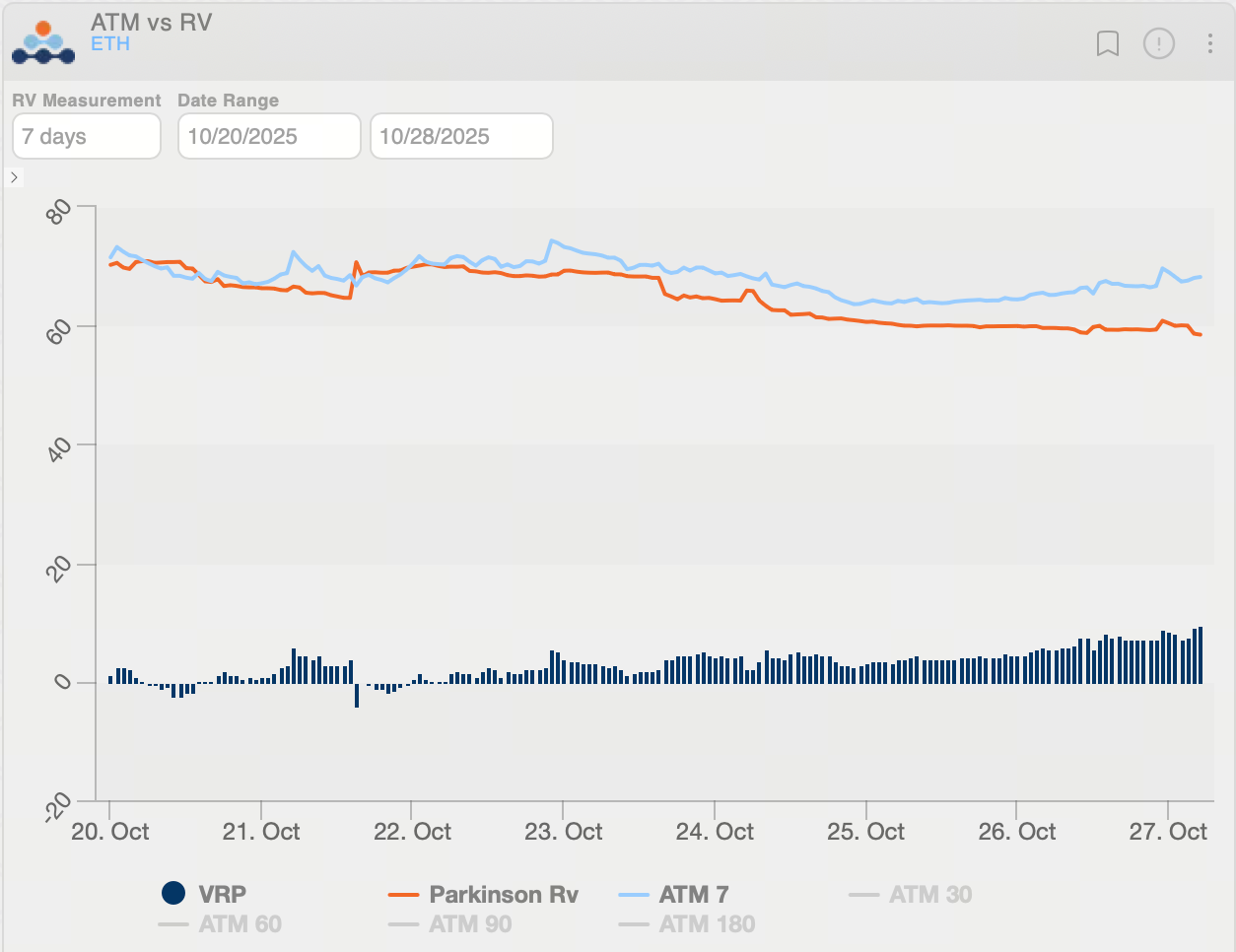
Task: Toggle the VRP series legend
Action: [222, 894]
